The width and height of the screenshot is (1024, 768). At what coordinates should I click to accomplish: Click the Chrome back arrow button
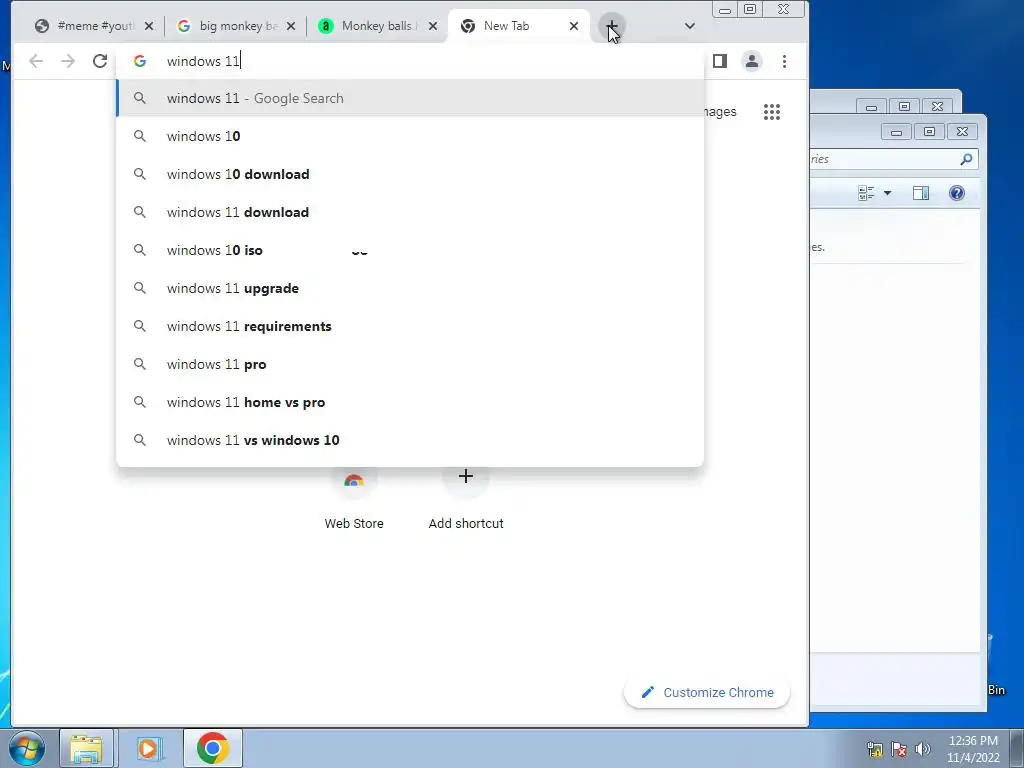coord(36,61)
